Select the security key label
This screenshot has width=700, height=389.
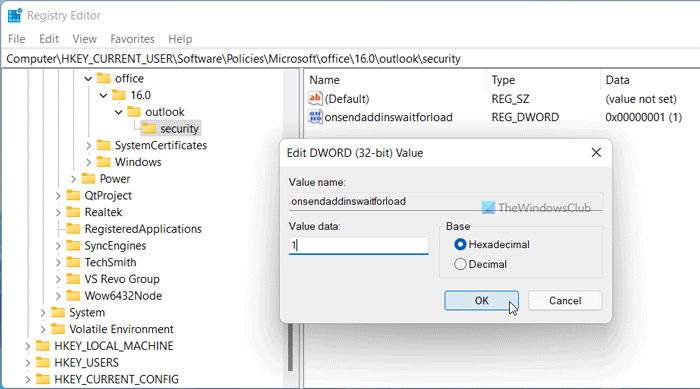pyautogui.click(x=179, y=129)
